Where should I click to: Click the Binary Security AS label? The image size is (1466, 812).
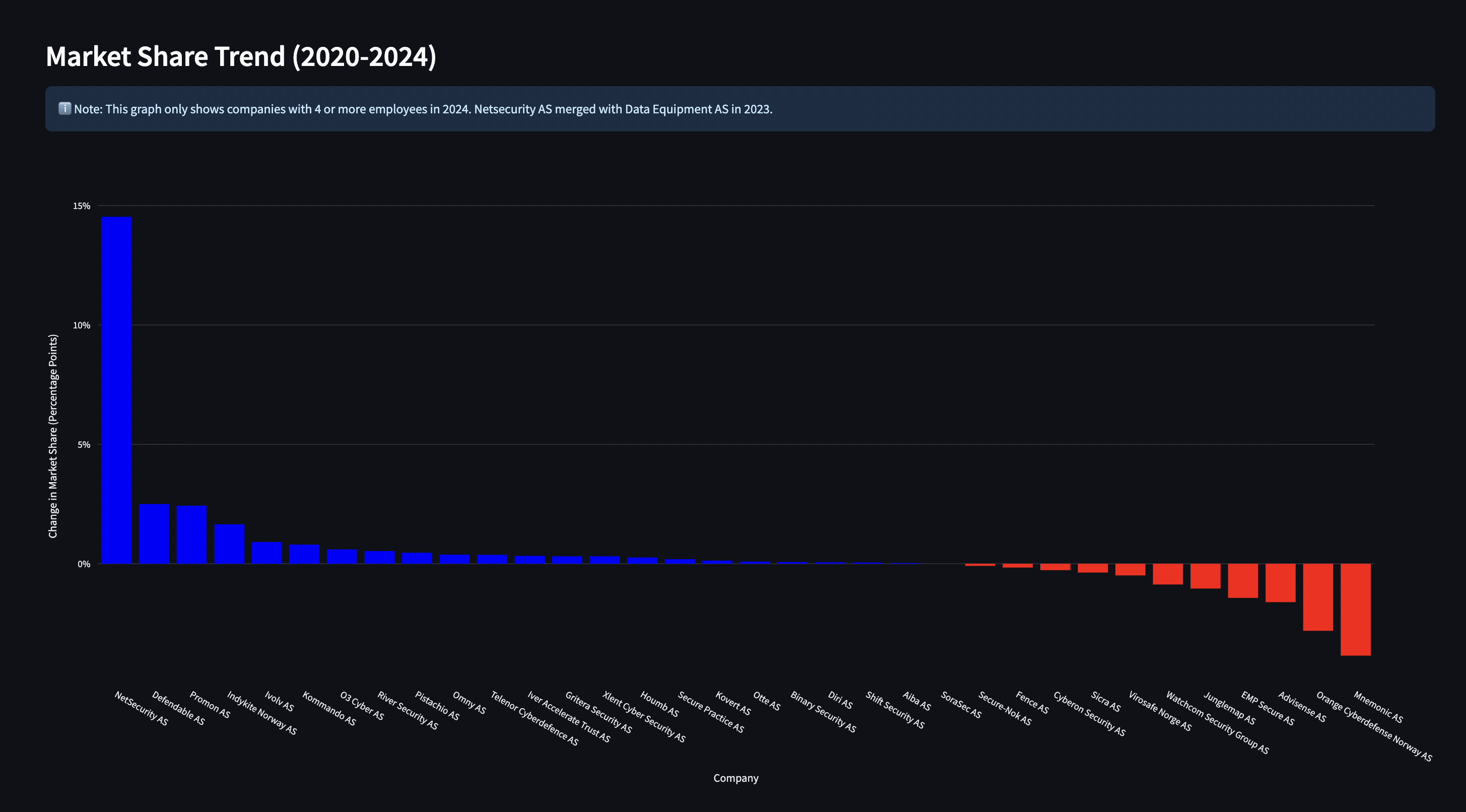[823, 711]
